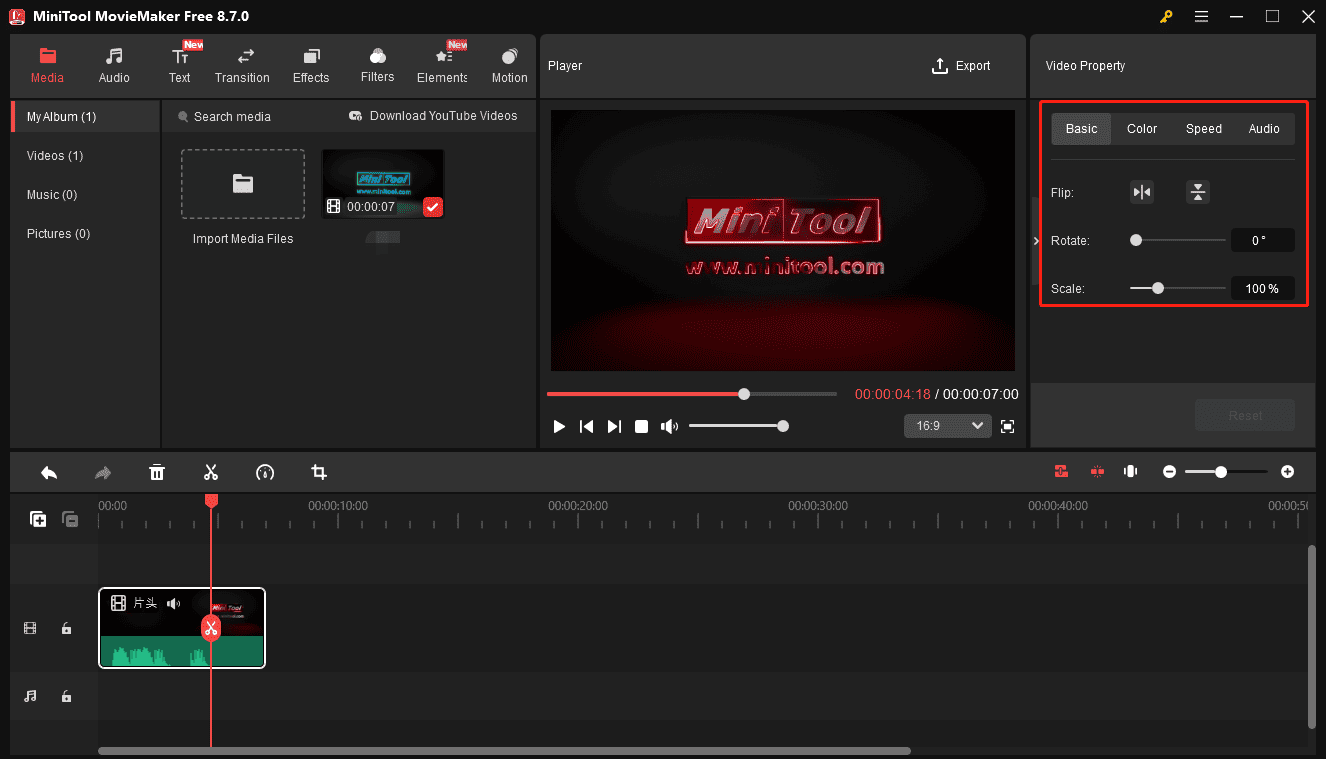The image size is (1326, 759).
Task: Remove a track from the timeline
Action: click(x=70, y=519)
